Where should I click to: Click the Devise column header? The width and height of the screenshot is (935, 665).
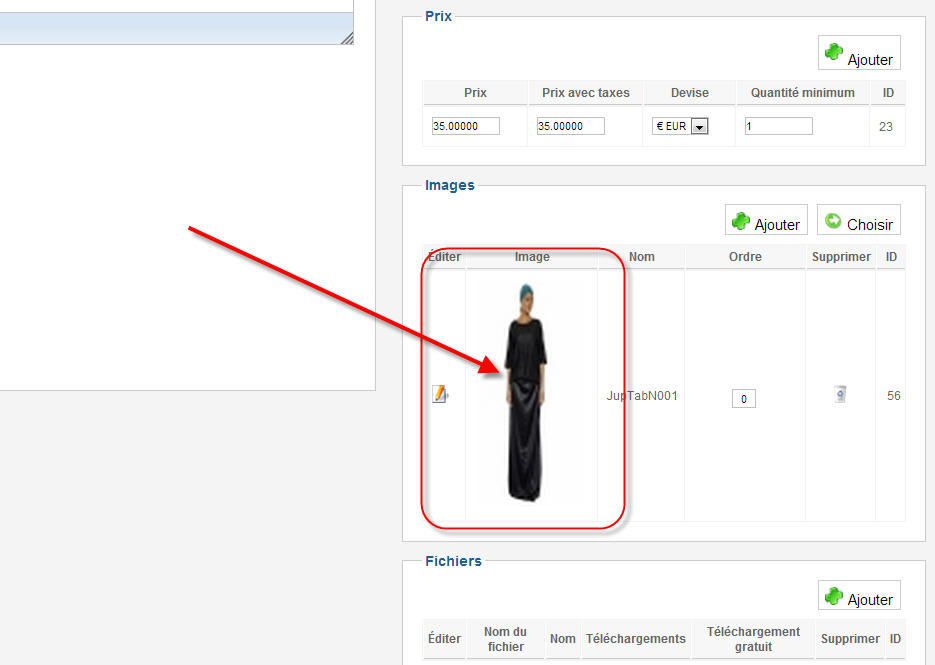click(x=689, y=92)
